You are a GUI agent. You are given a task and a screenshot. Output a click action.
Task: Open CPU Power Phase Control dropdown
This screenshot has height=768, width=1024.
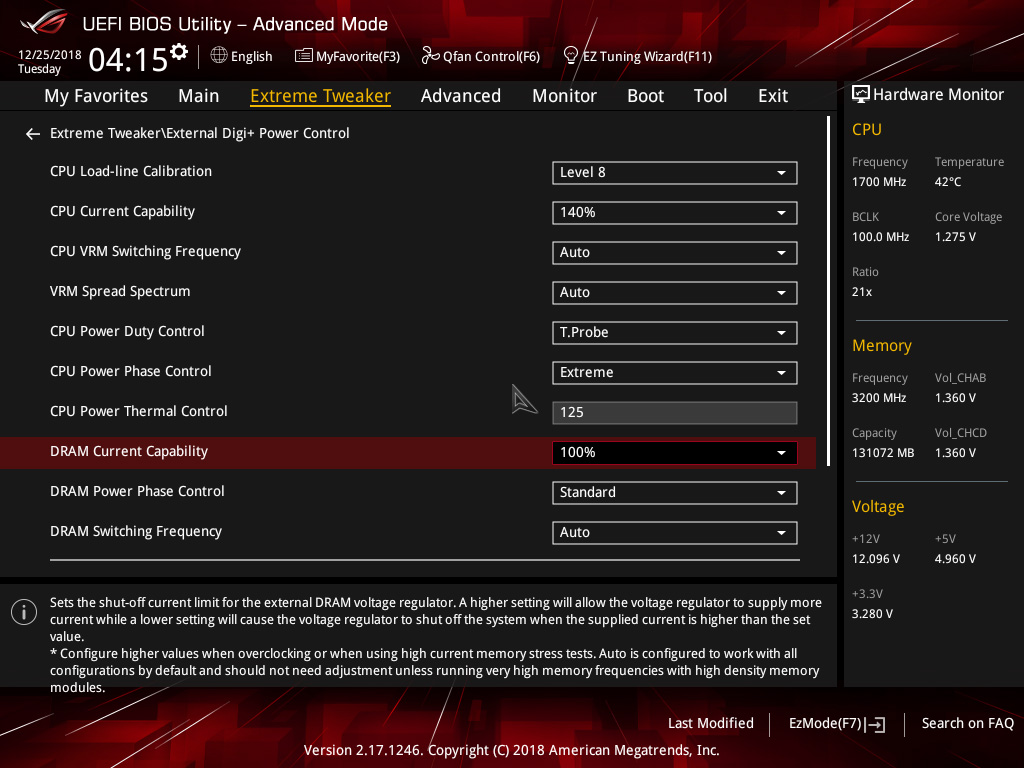tap(675, 373)
